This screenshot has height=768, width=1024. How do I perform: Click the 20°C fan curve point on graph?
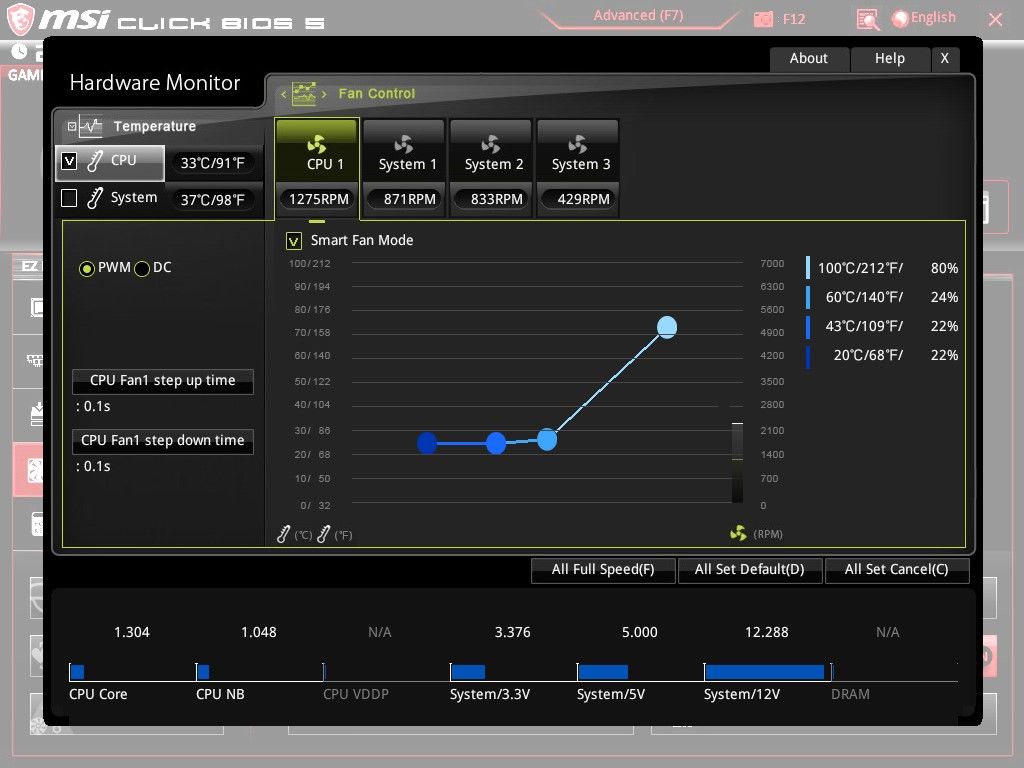[x=427, y=443]
